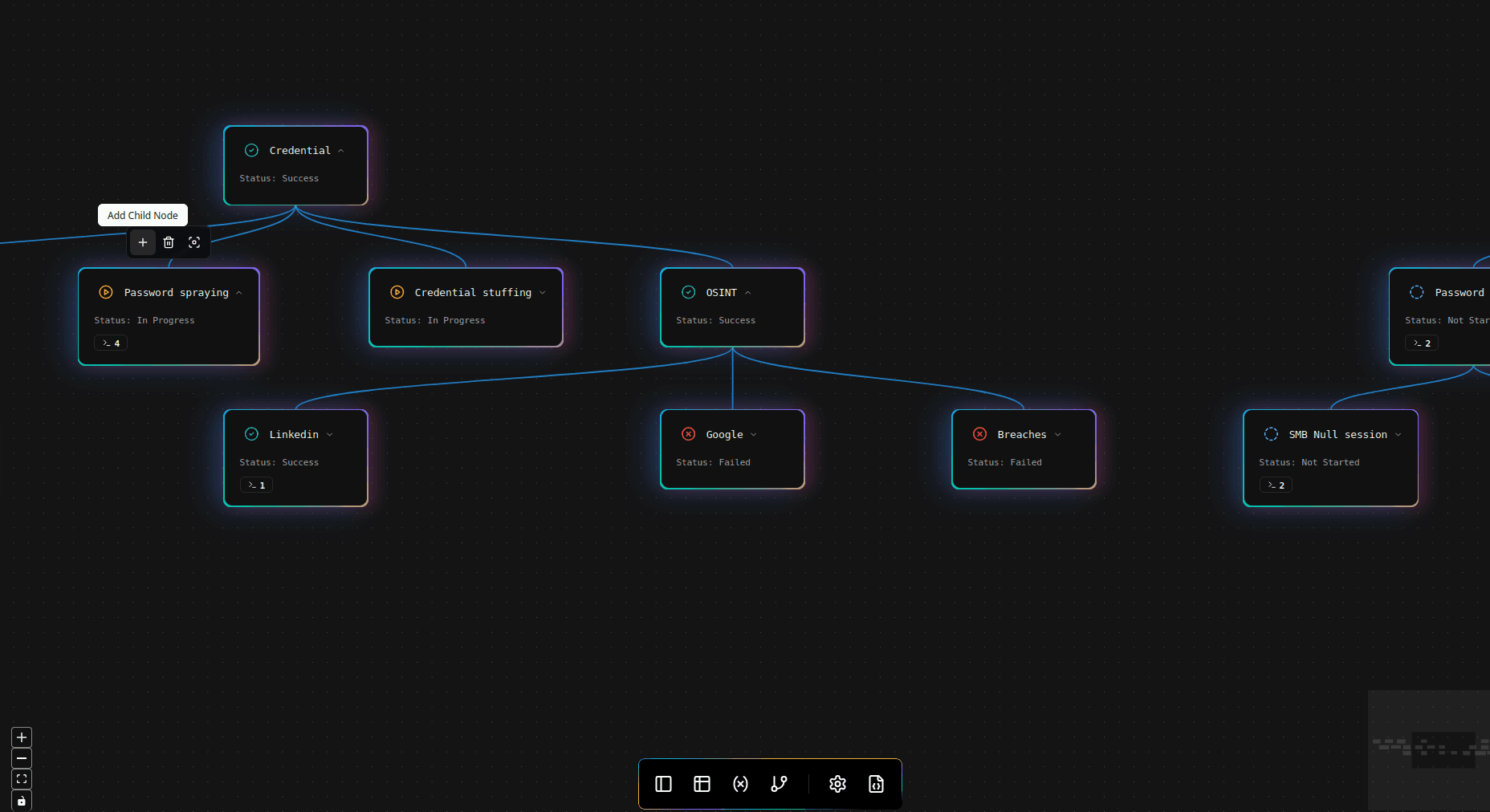
Task: Open the variables panel from the bottom toolbar
Action: click(x=740, y=784)
